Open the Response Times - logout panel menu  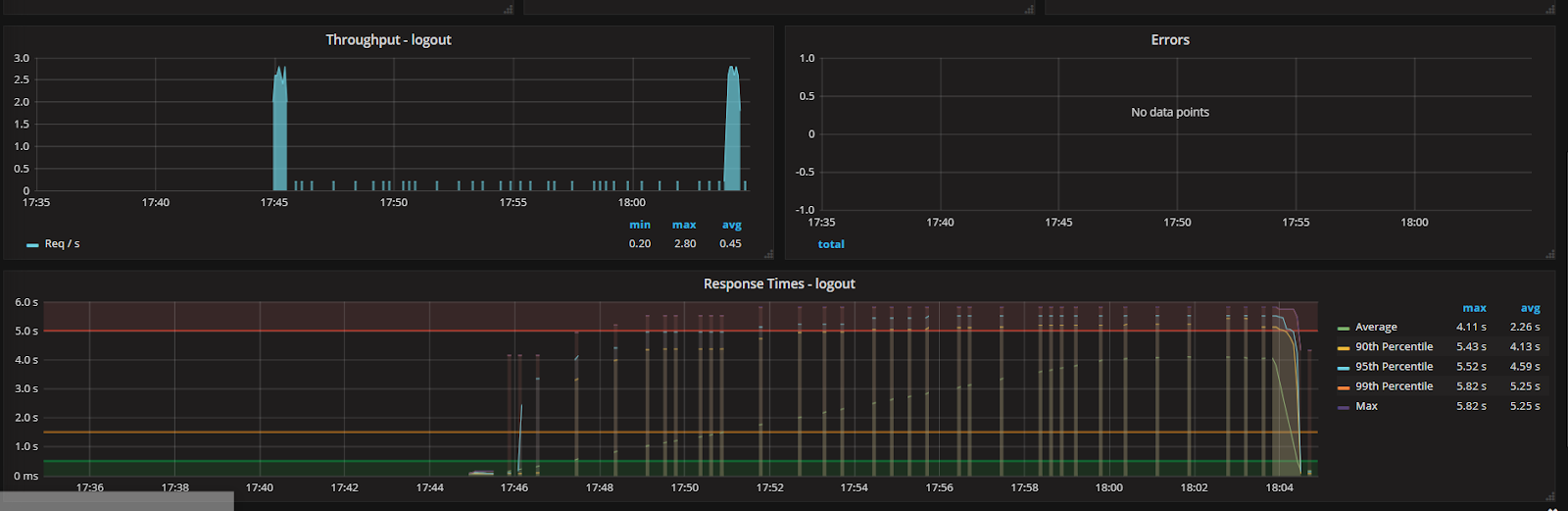(779, 284)
